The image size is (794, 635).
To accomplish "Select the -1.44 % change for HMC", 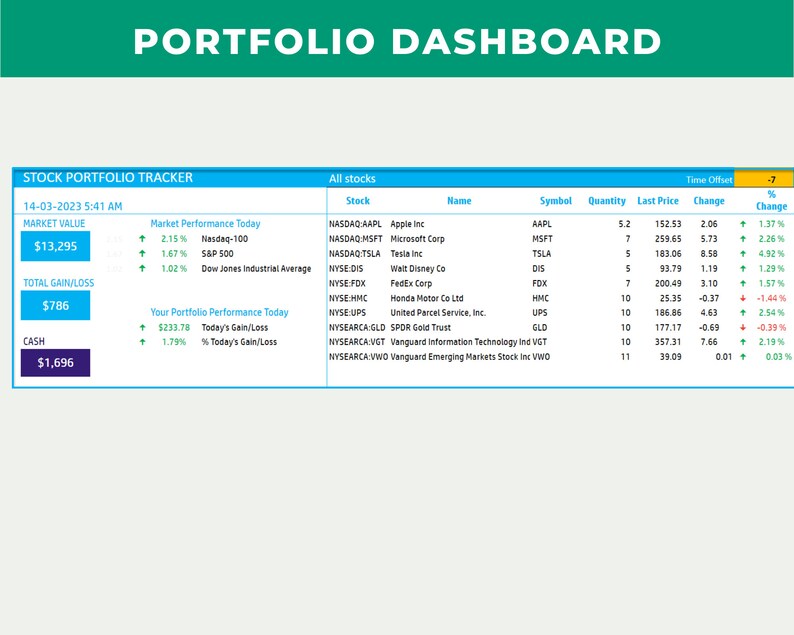I will pyautogui.click(x=771, y=298).
